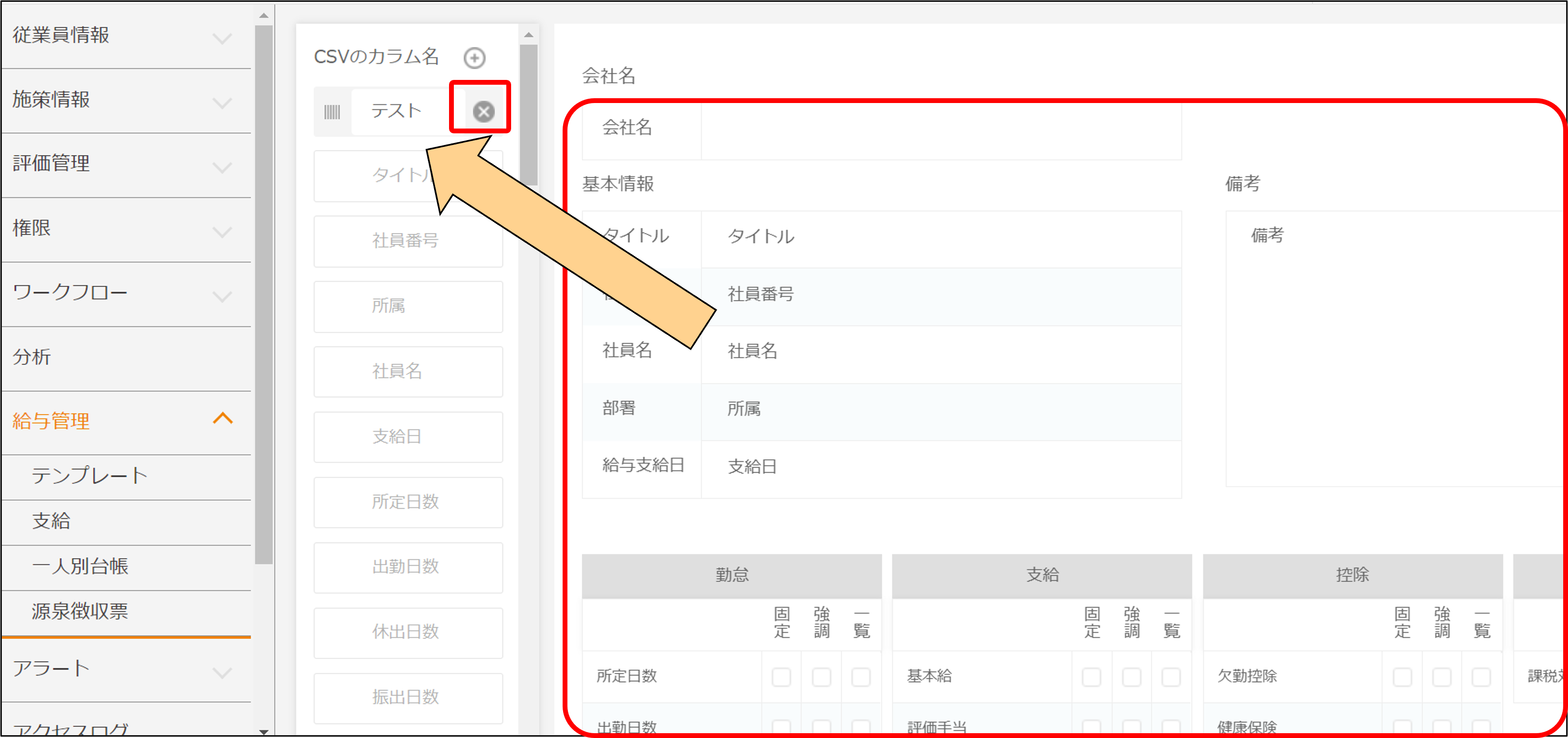The width and height of the screenshot is (1568, 738).
Task: Toggle 強調 checkbox for 基本給
Action: (1131, 676)
